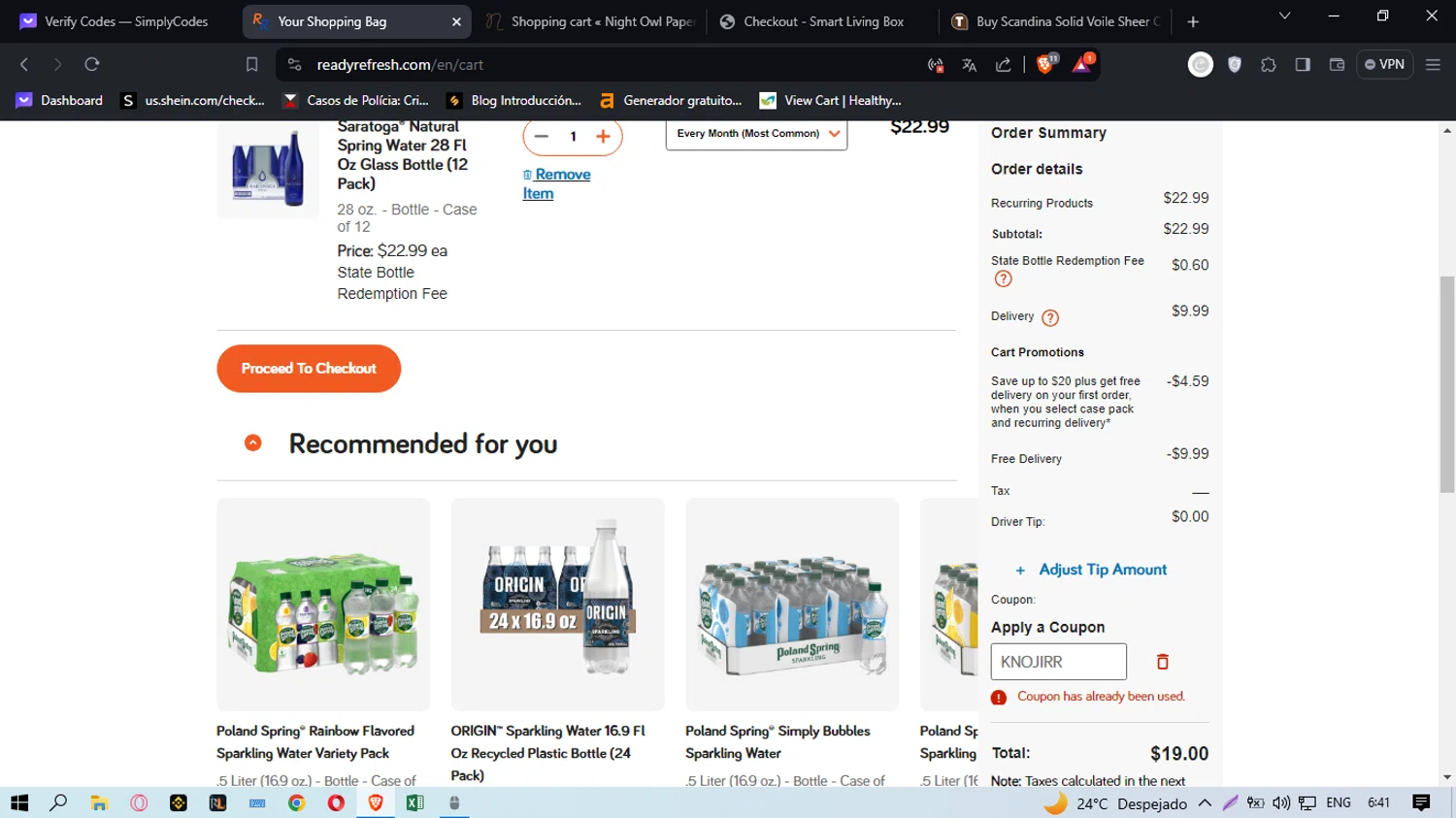This screenshot has width=1456, height=818.
Task: Open ORIGIN Sparkling Water product image
Action: point(557,605)
